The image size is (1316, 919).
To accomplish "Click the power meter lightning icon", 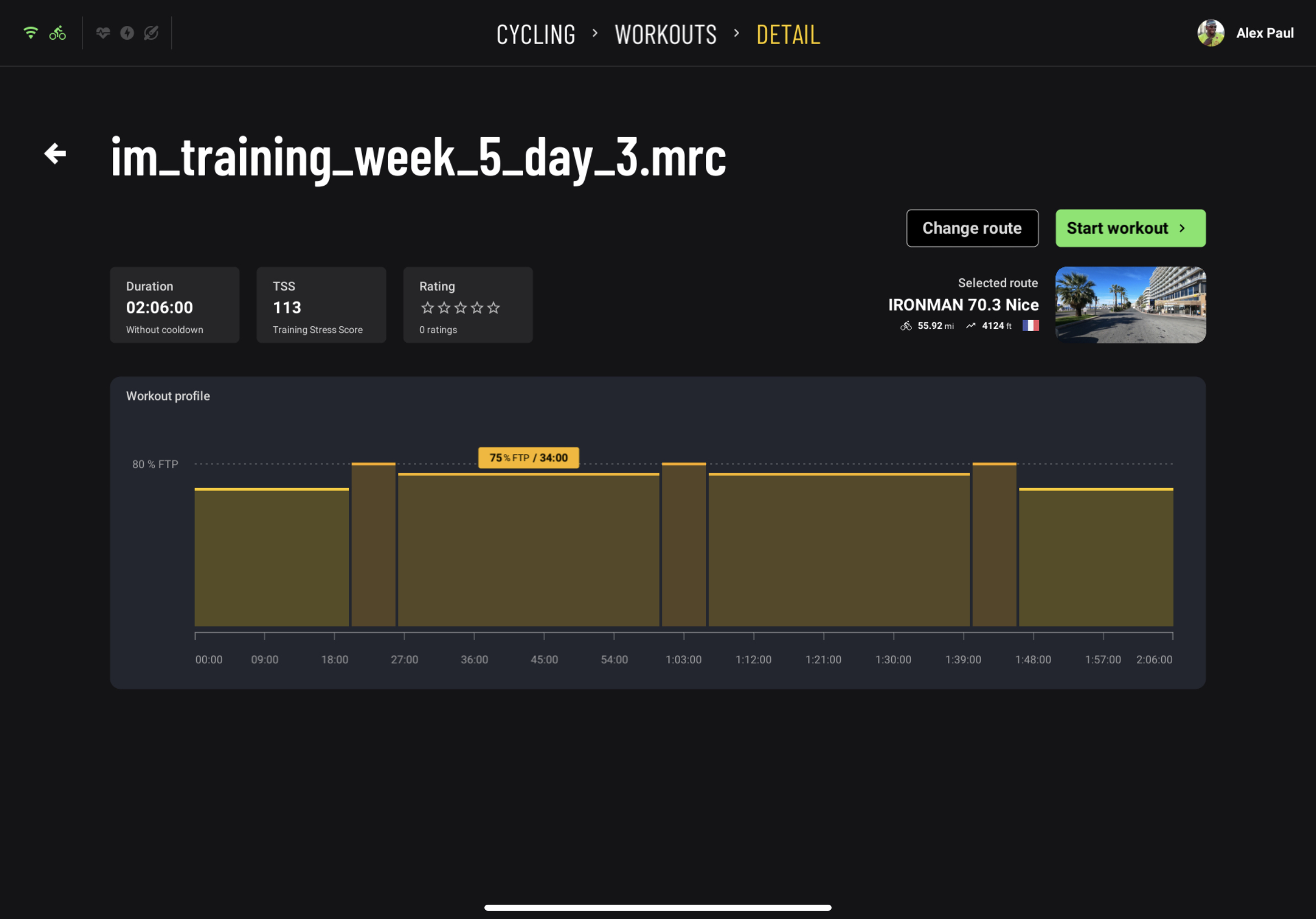I will 127,33.
